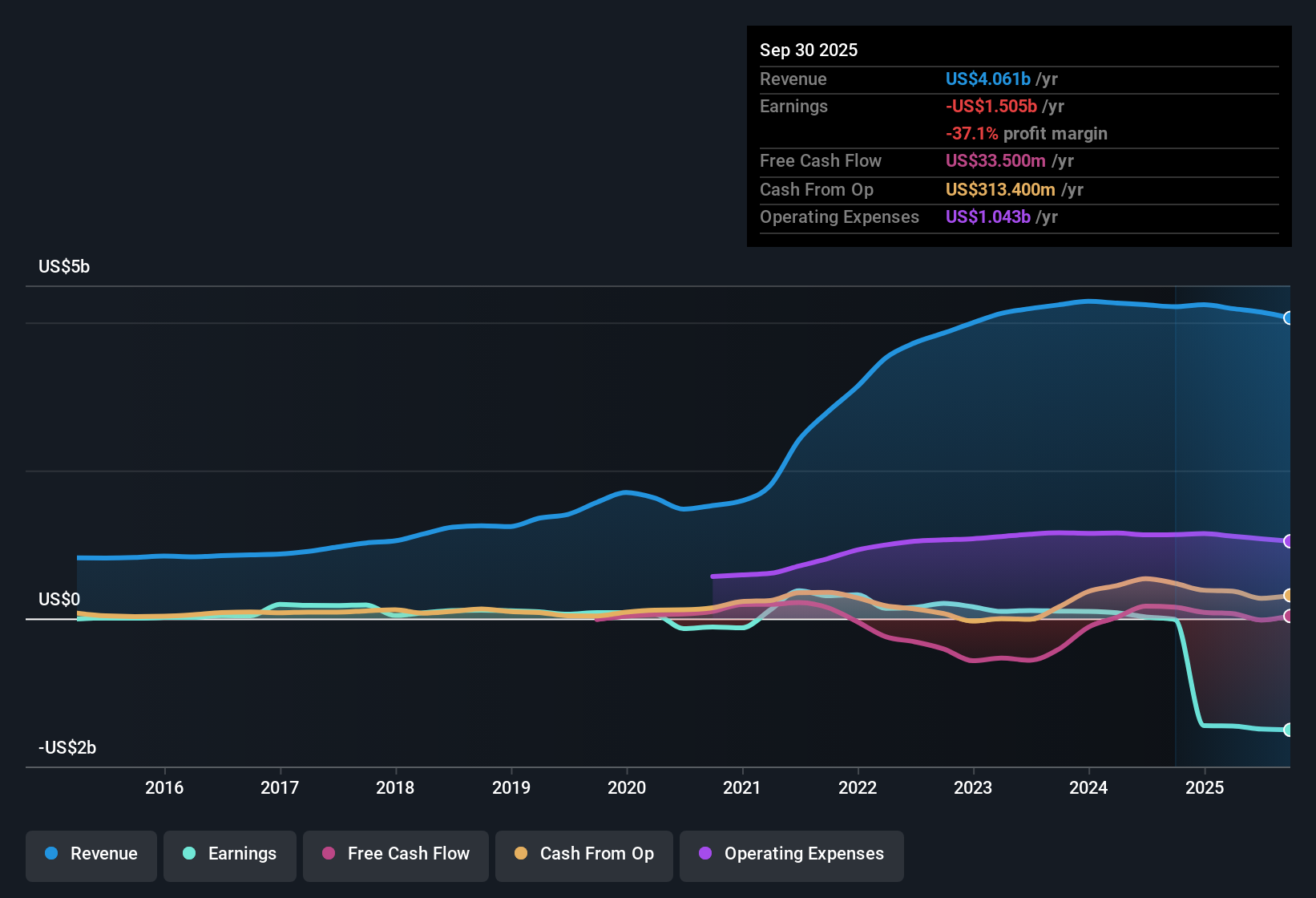Click the -37.1% profit margin text
Image resolution: width=1316 pixels, height=898 pixels.
tap(1027, 133)
